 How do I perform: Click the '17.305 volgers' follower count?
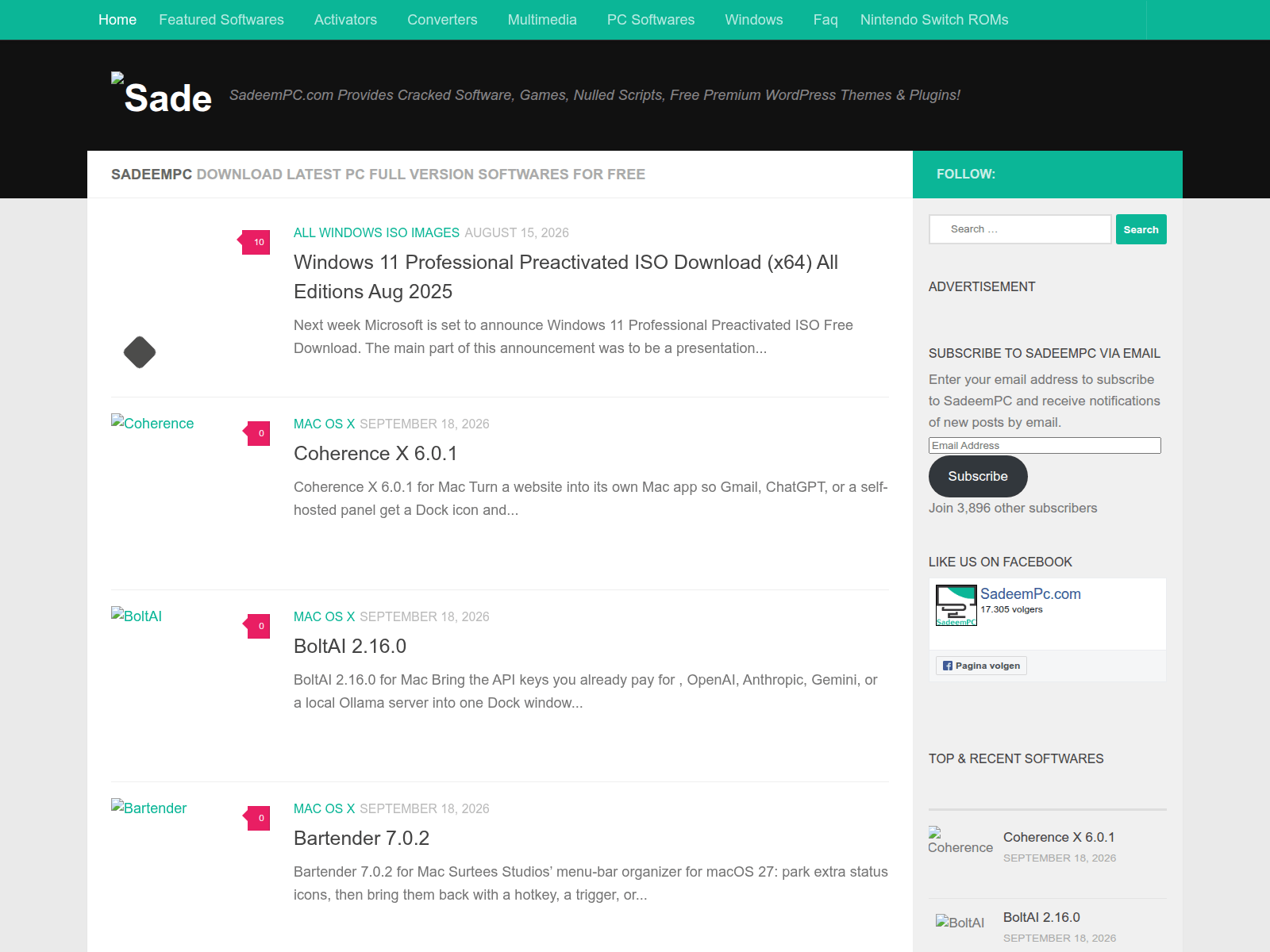[1011, 609]
